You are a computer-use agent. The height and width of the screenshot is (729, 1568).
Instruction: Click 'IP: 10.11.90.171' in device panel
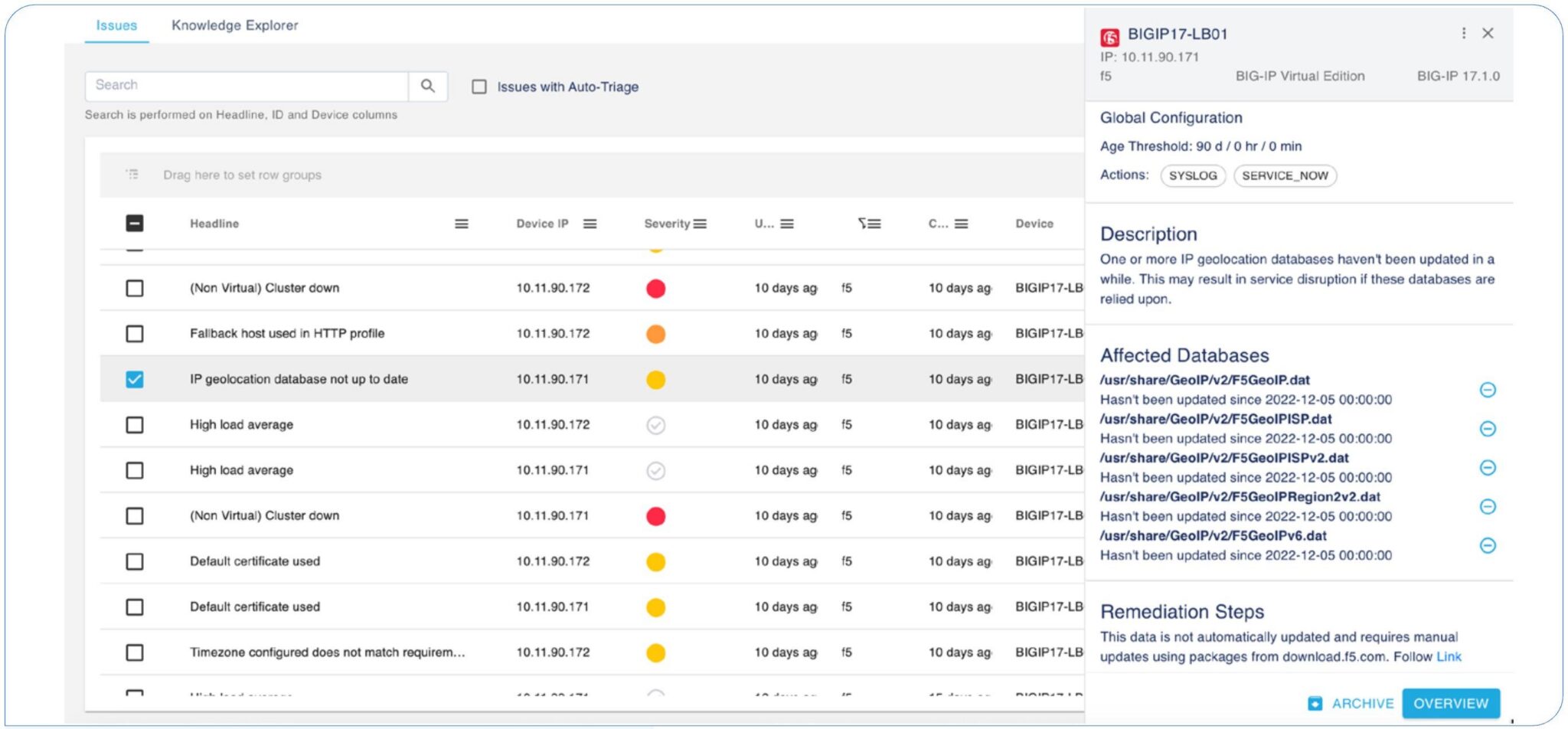(x=1149, y=57)
